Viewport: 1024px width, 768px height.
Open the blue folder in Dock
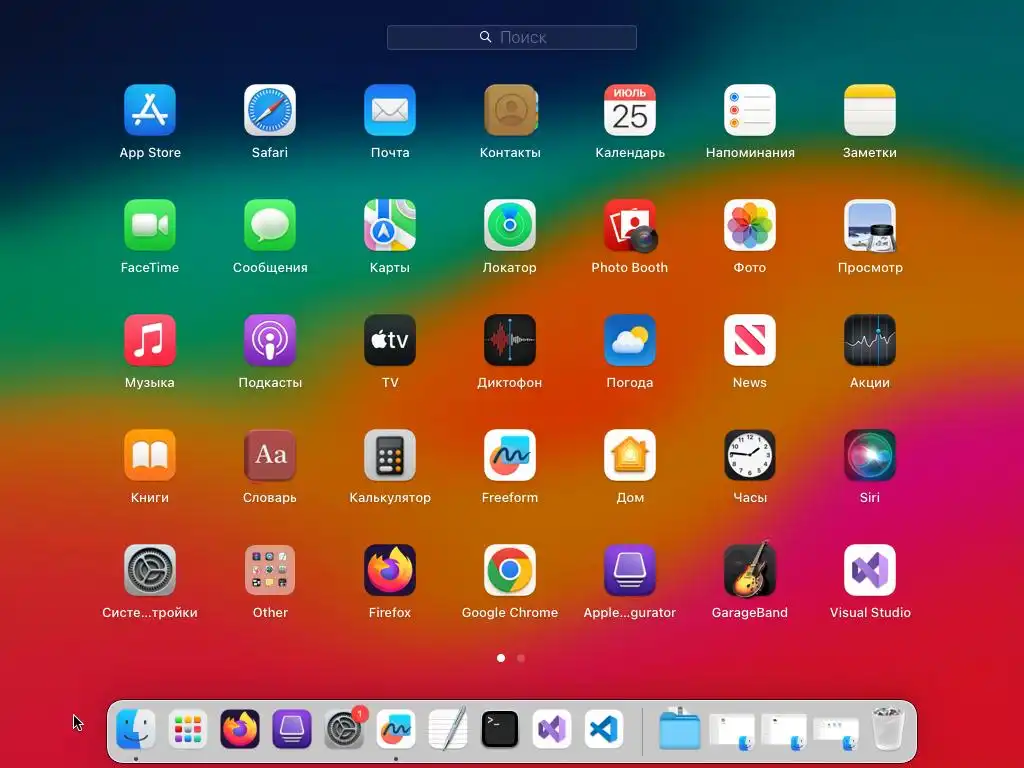tap(680, 729)
